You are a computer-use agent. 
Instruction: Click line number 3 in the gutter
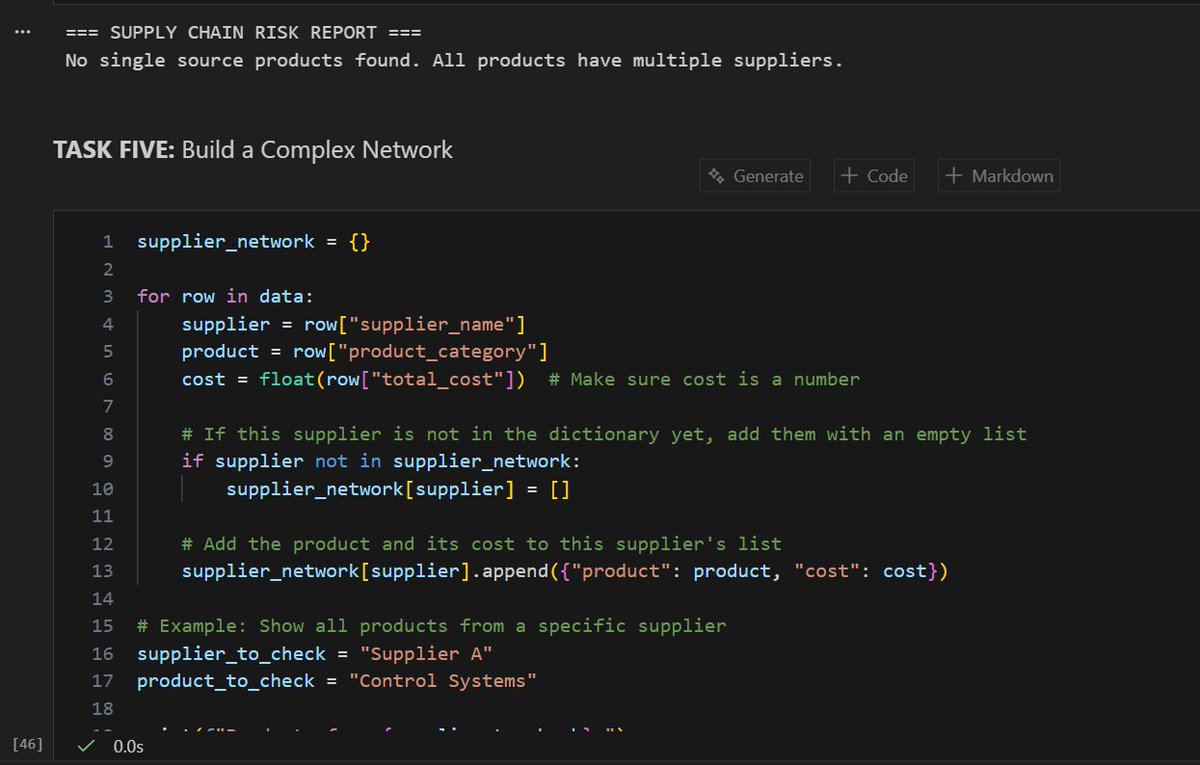tap(108, 297)
